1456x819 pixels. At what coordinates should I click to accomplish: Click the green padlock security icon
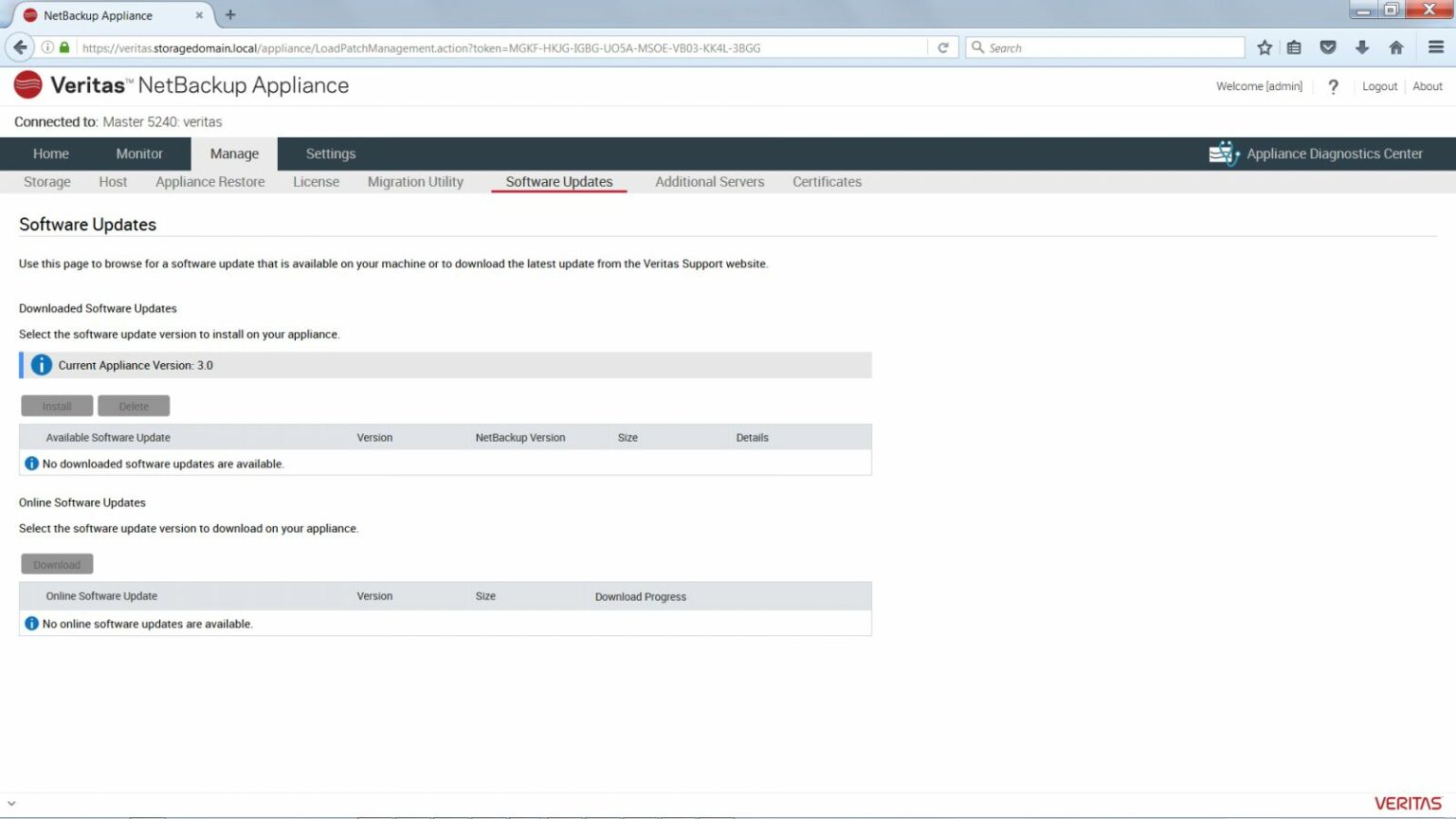pos(64,47)
